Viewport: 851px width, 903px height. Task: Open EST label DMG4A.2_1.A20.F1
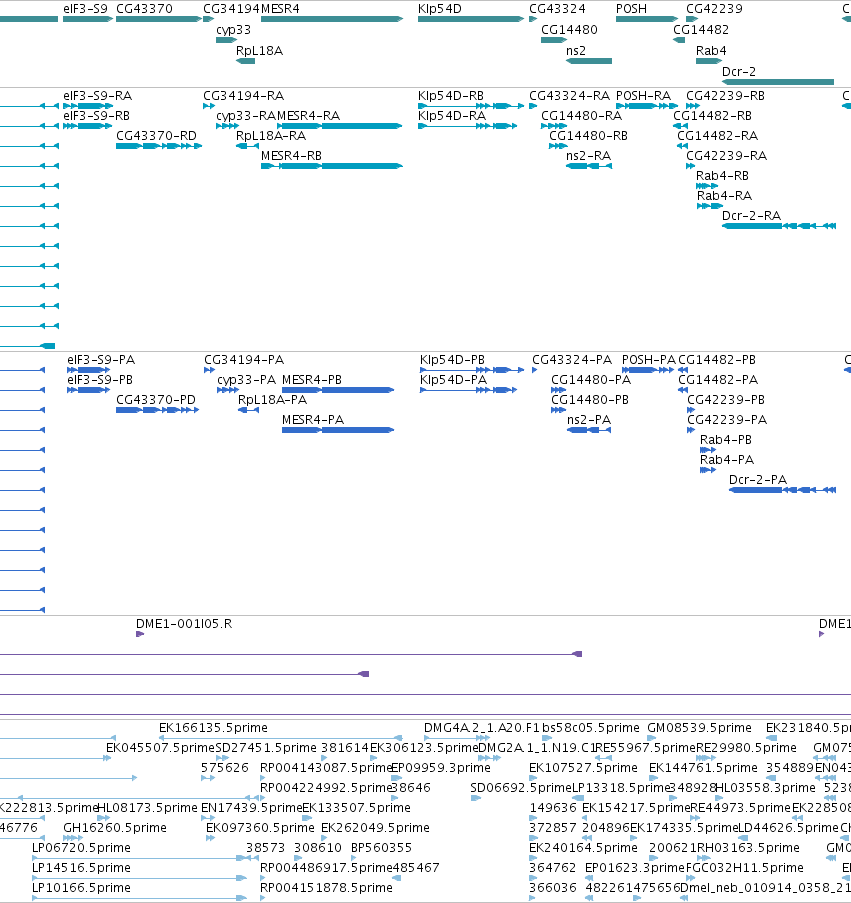tap(481, 728)
